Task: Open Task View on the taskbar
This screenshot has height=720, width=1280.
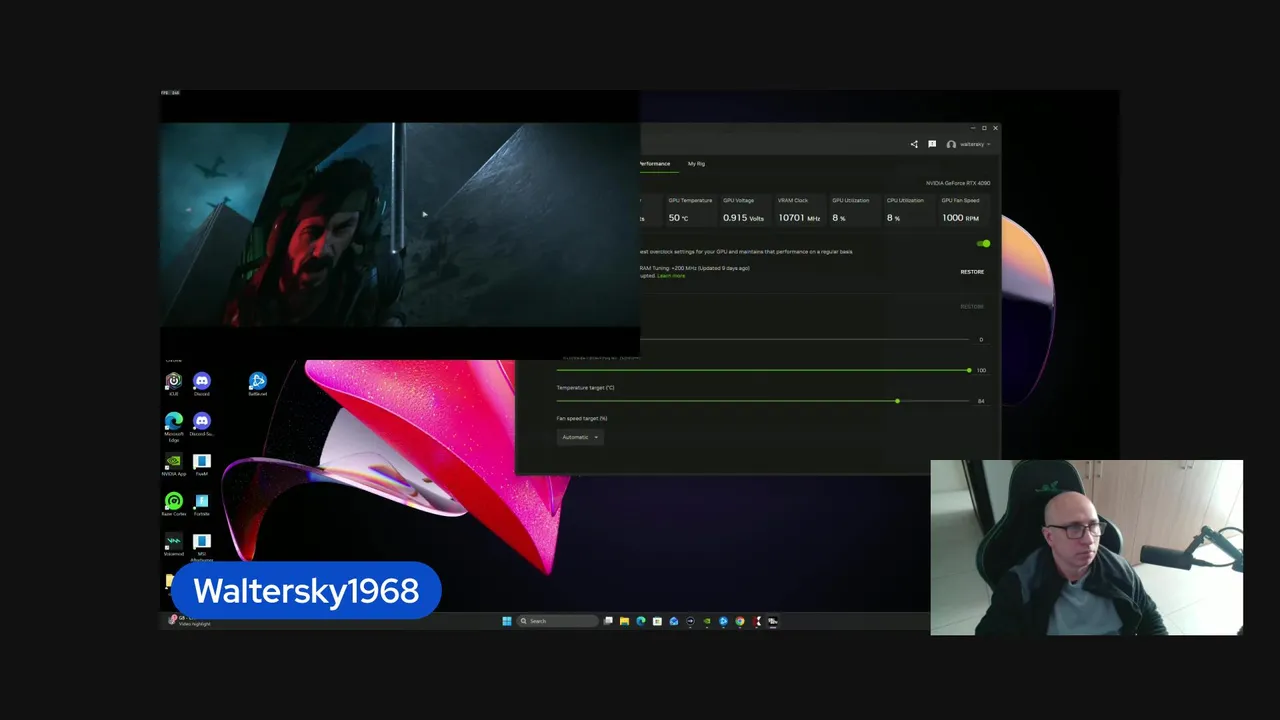Action: coord(608,621)
